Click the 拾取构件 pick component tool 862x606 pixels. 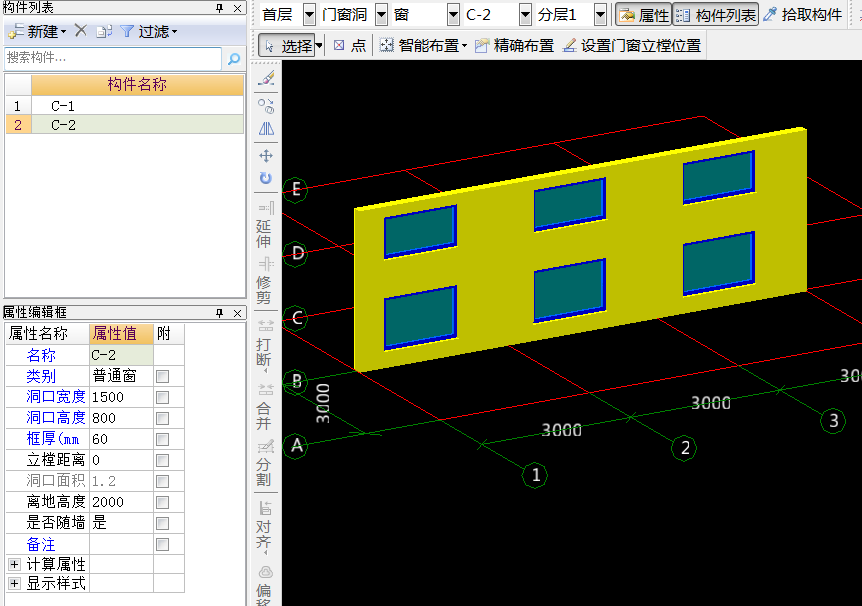click(x=803, y=14)
